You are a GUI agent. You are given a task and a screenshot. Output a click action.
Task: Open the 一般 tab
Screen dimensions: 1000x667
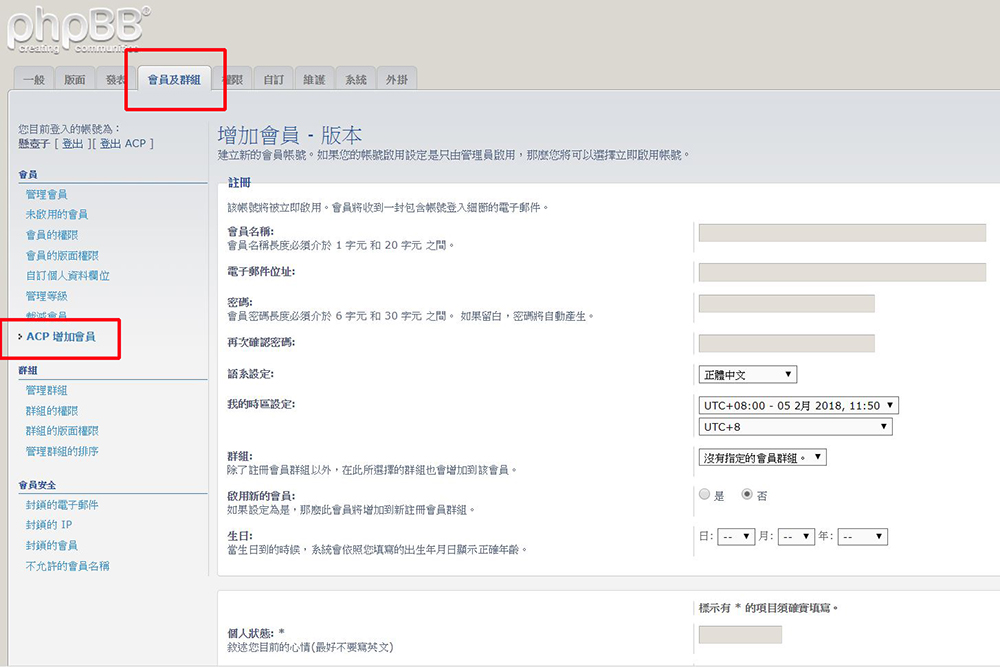[x=34, y=80]
